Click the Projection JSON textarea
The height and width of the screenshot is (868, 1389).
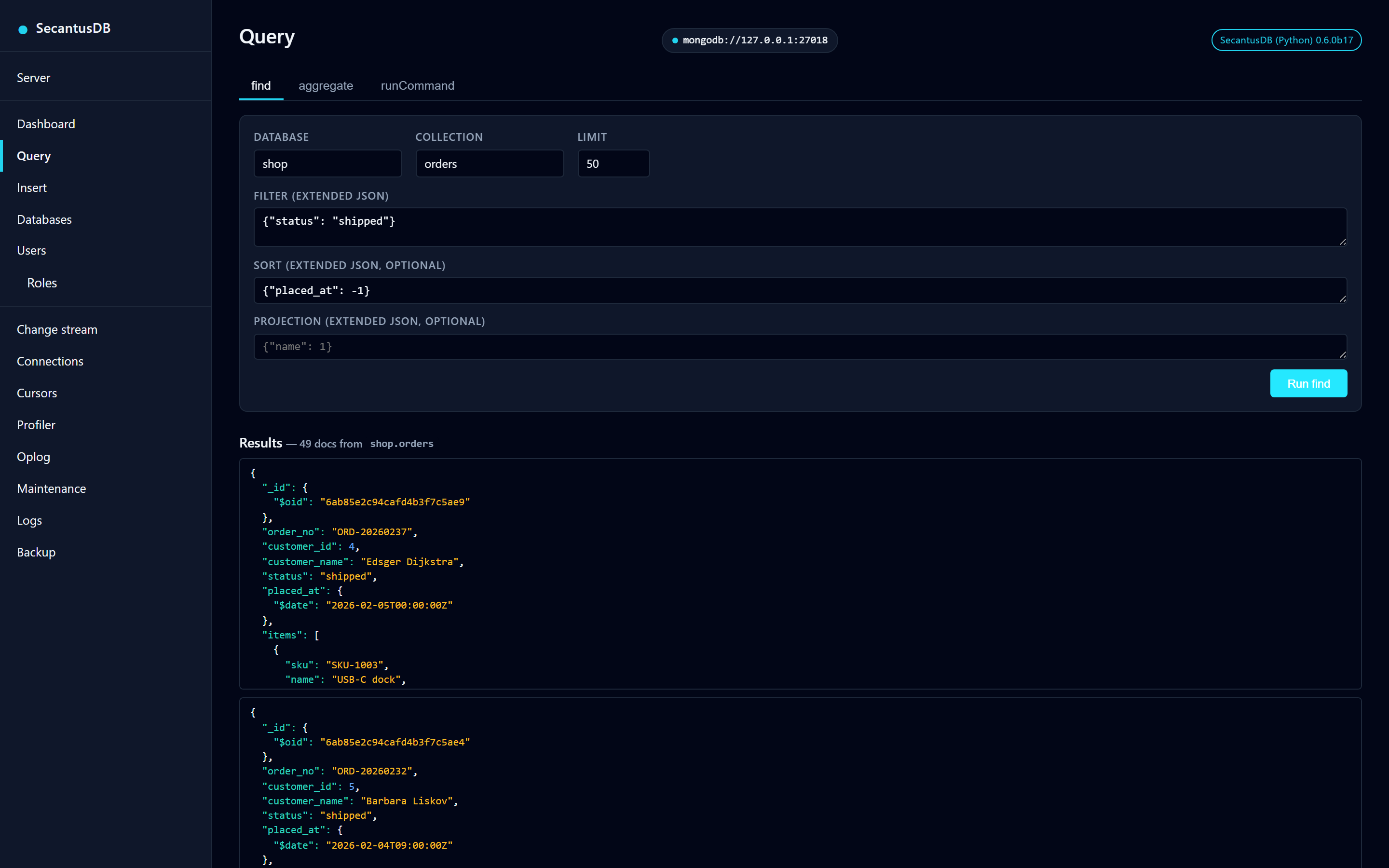pyautogui.click(x=800, y=347)
